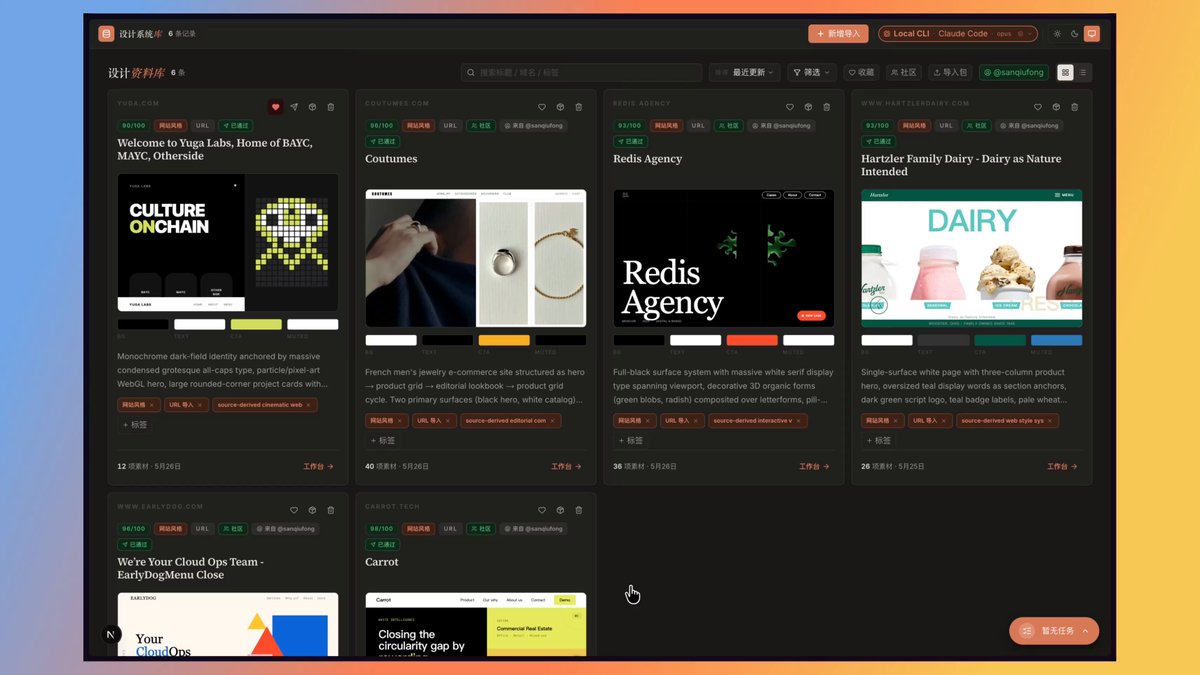
Task: Open 工作台 link on Coutumes card
Action: (x=566, y=466)
